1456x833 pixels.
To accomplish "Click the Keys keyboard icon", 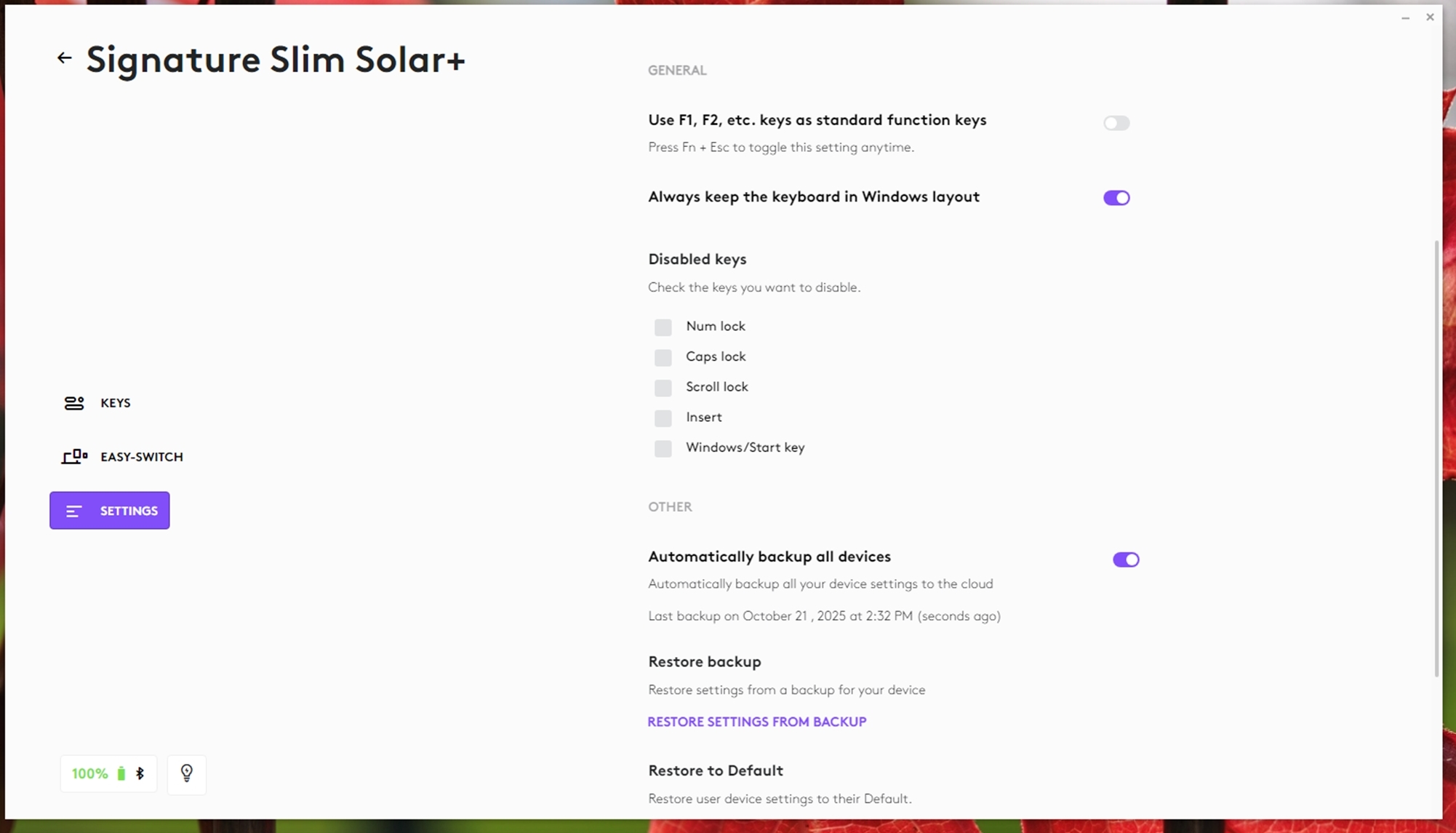I will 74,403.
